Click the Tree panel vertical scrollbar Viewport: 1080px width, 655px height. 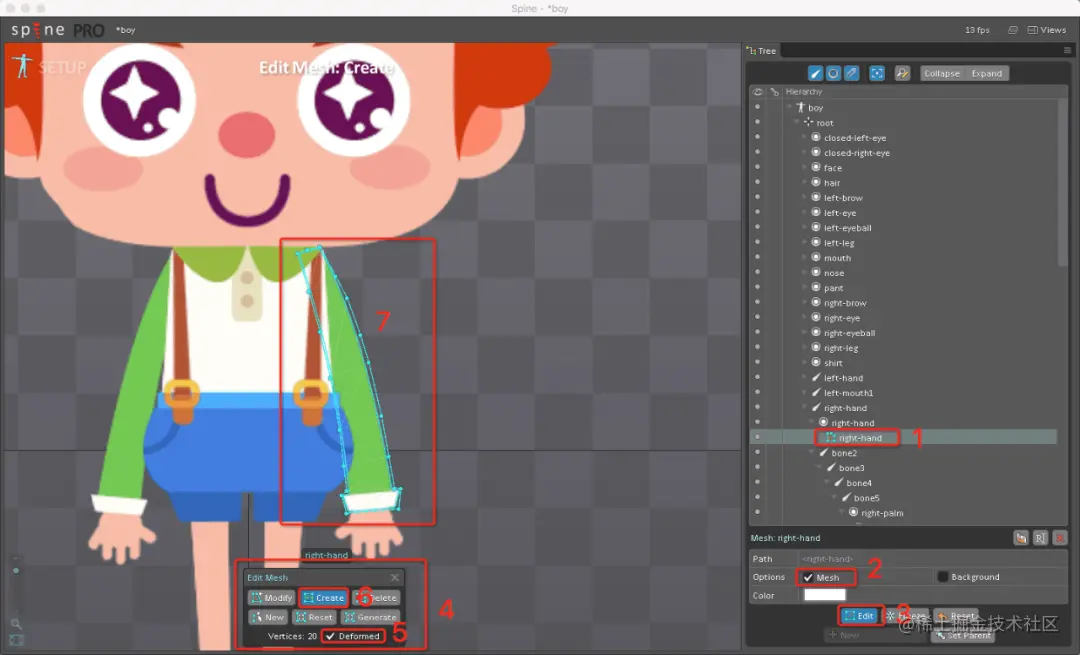click(x=1062, y=183)
